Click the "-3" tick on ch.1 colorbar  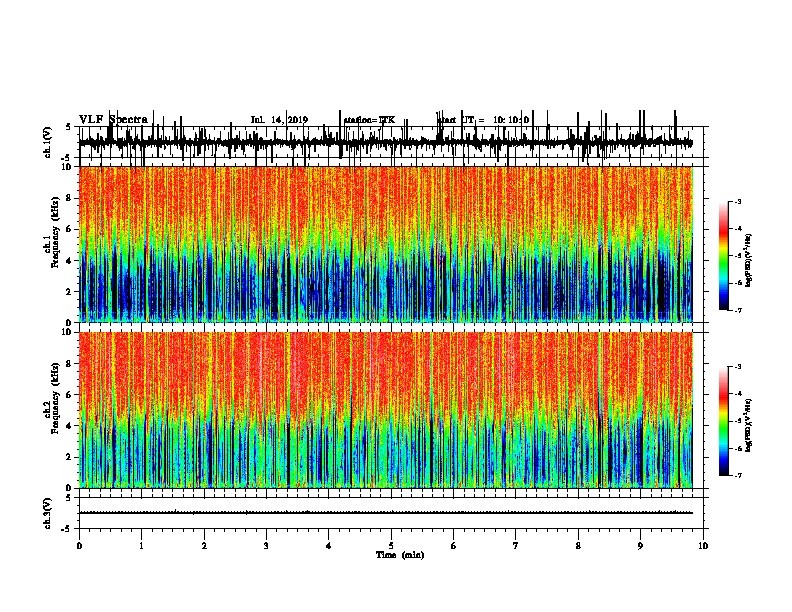pyautogui.click(x=737, y=201)
